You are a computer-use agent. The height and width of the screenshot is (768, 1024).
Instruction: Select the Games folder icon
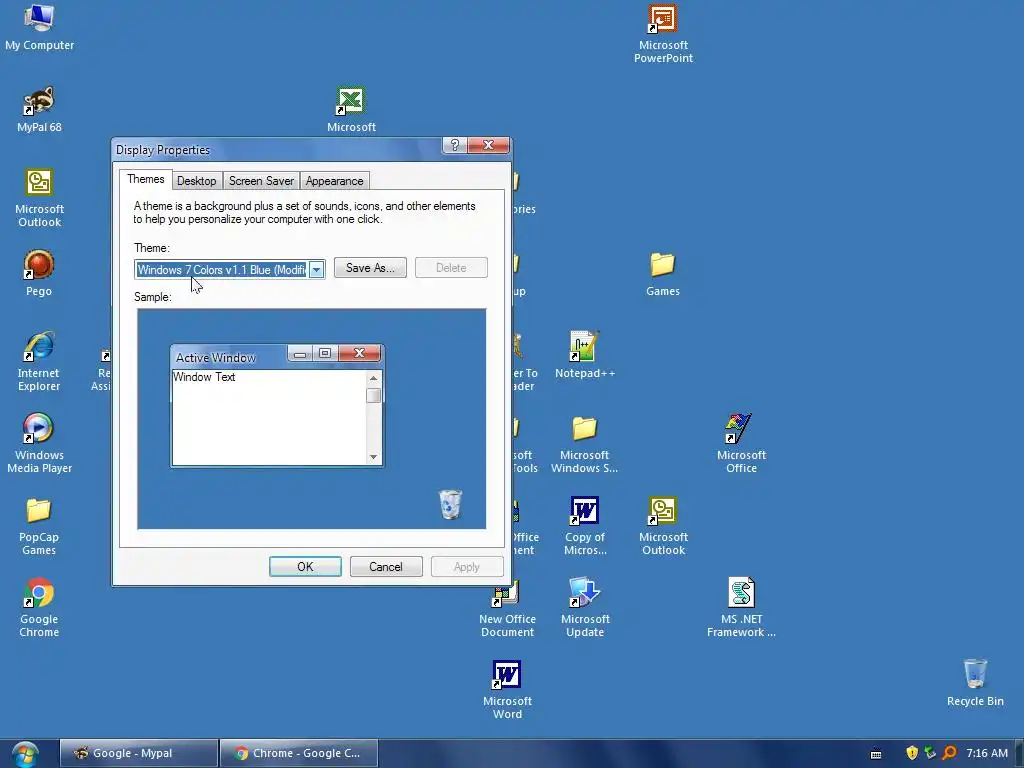click(x=663, y=274)
